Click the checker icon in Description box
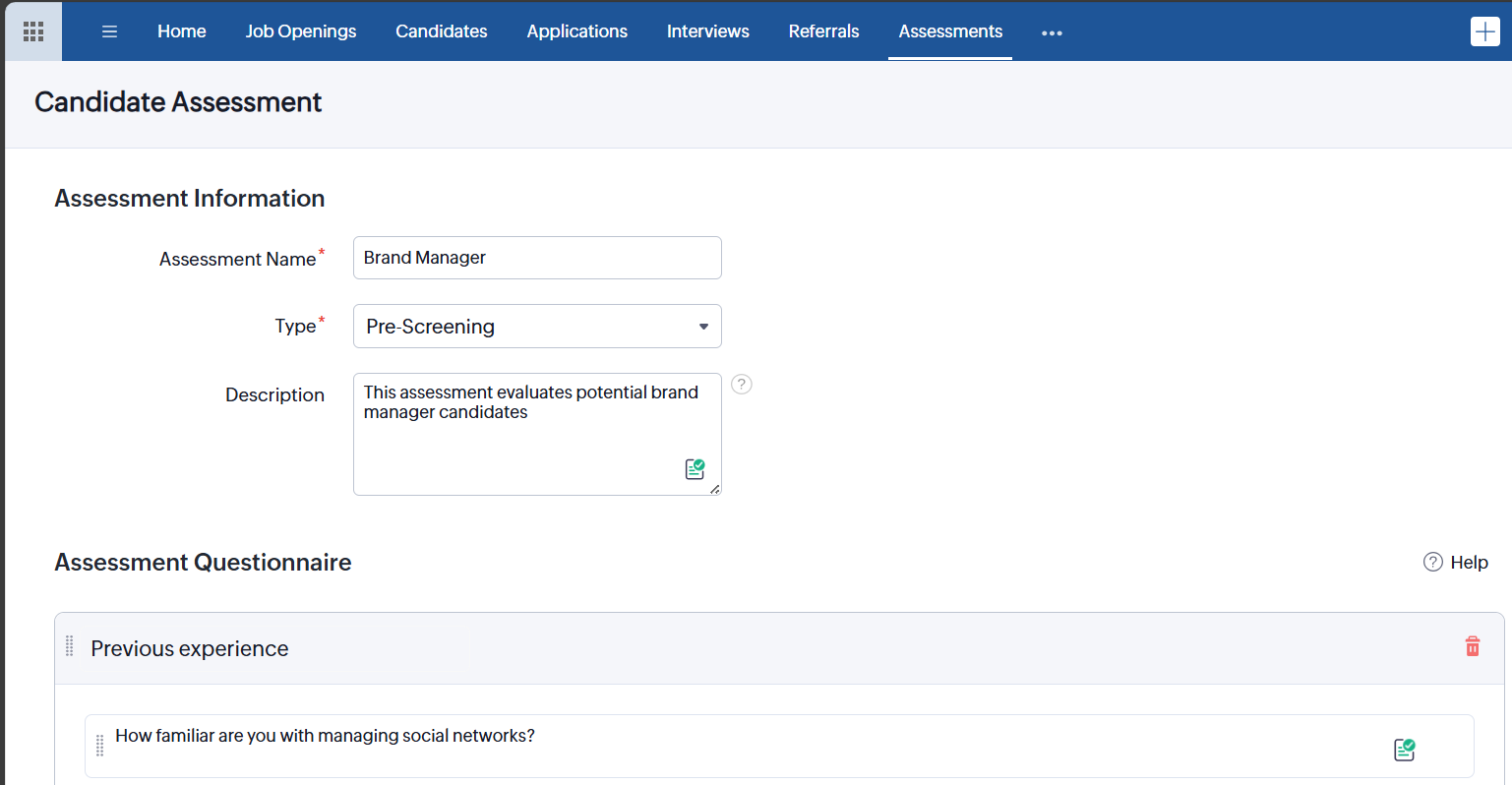 (x=695, y=469)
